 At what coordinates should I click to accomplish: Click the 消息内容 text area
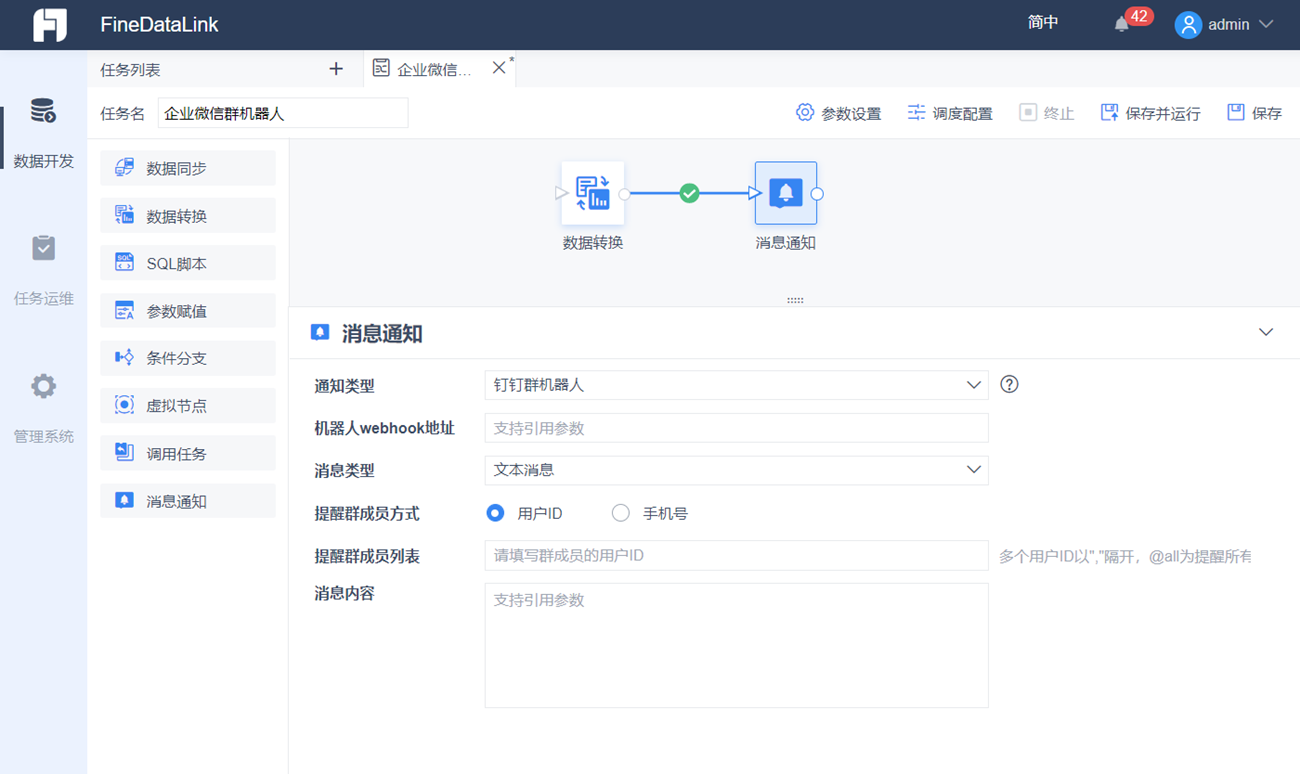(736, 645)
